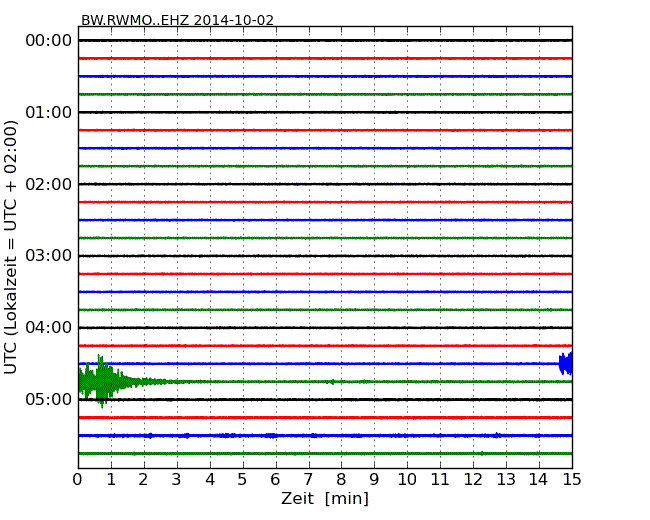
Task: Select the 00:00 y-axis time label
Action: pos(49,41)
